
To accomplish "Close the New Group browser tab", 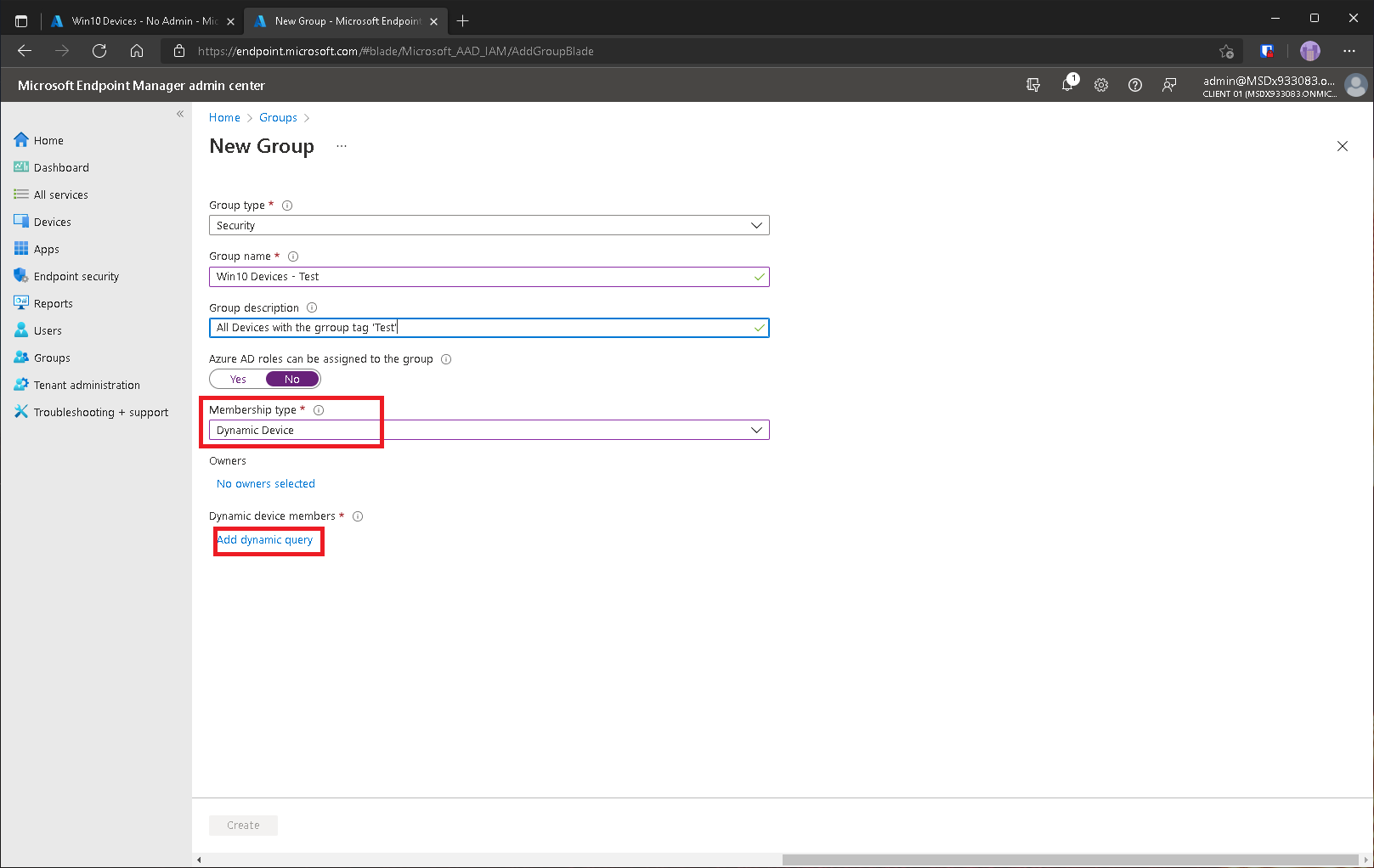I will tap(434, 21).
